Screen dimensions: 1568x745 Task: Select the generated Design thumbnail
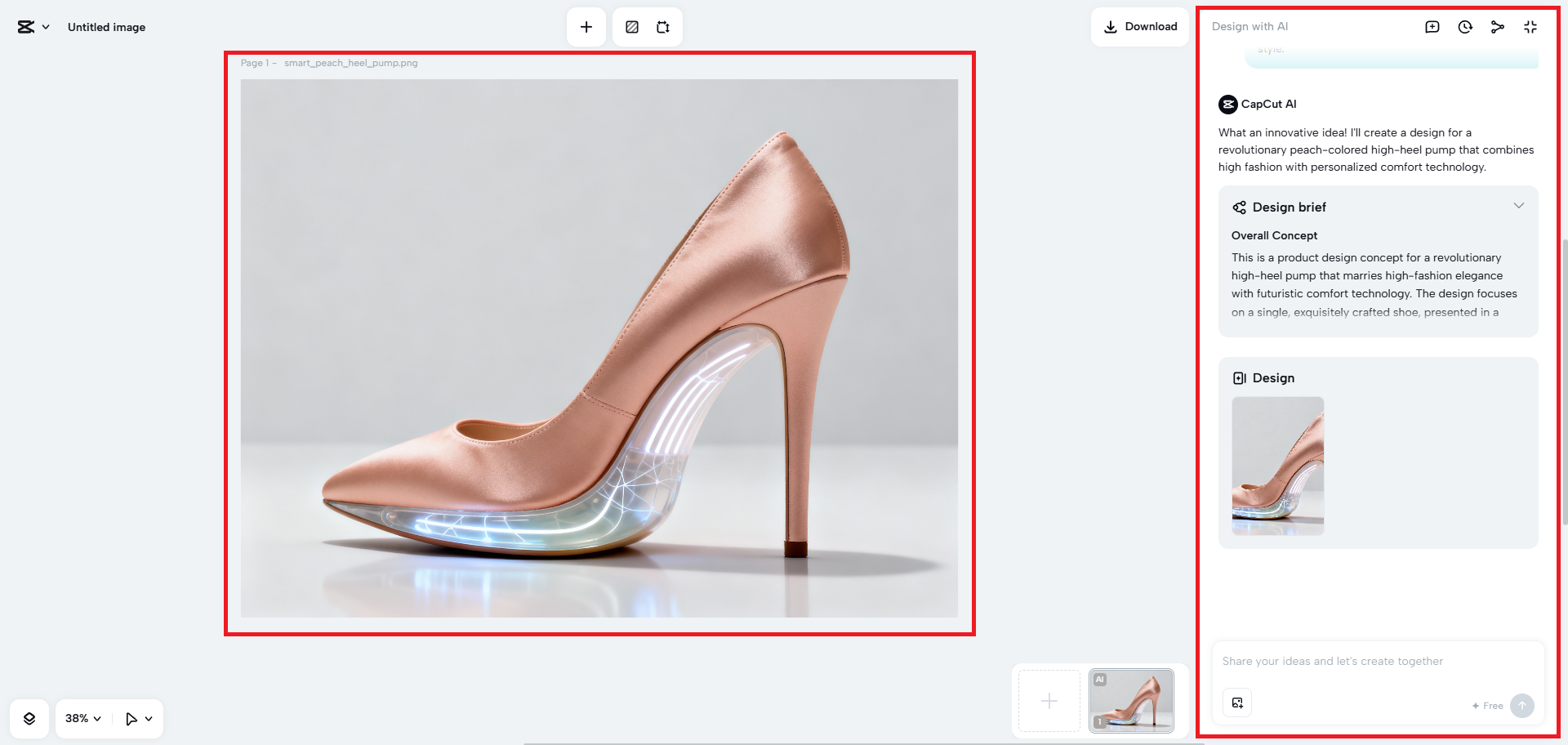1278,466
